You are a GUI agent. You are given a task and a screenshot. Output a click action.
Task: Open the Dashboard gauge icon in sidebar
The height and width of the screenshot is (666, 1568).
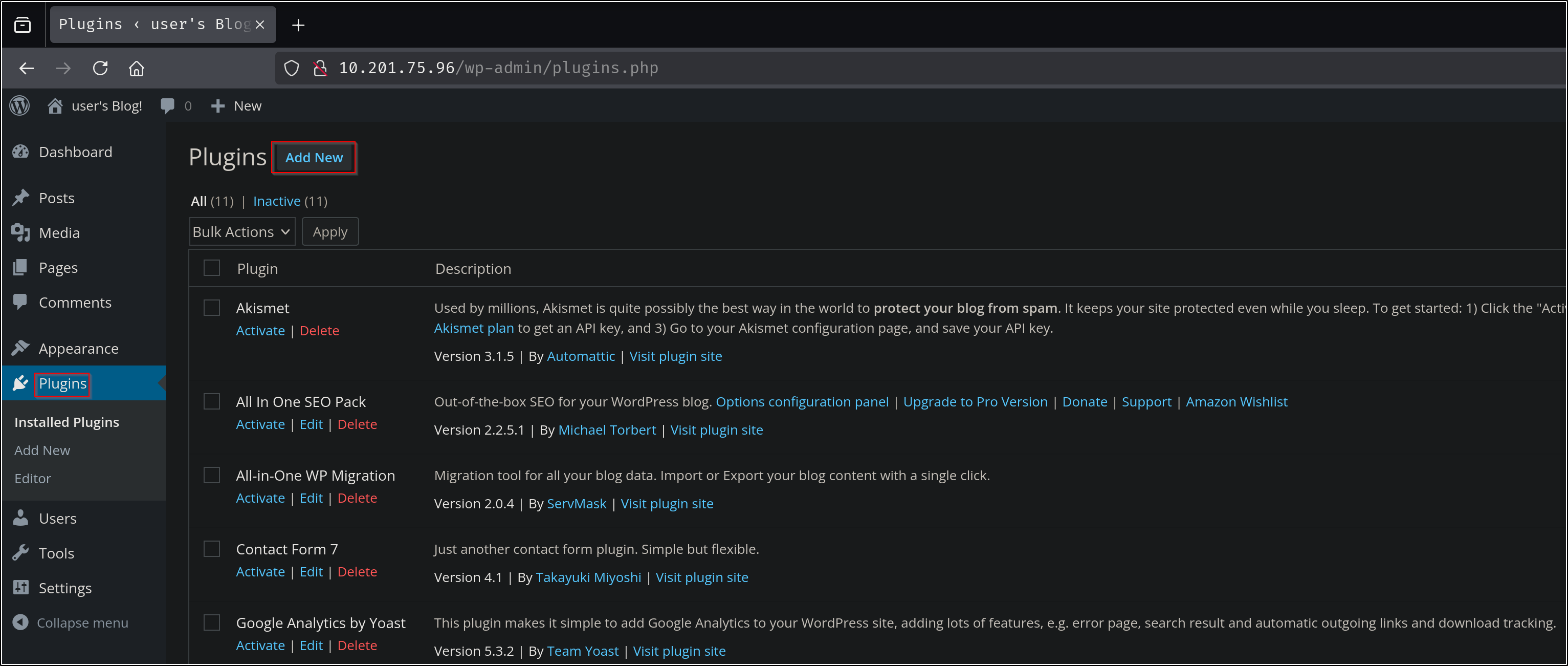(20, 152)
